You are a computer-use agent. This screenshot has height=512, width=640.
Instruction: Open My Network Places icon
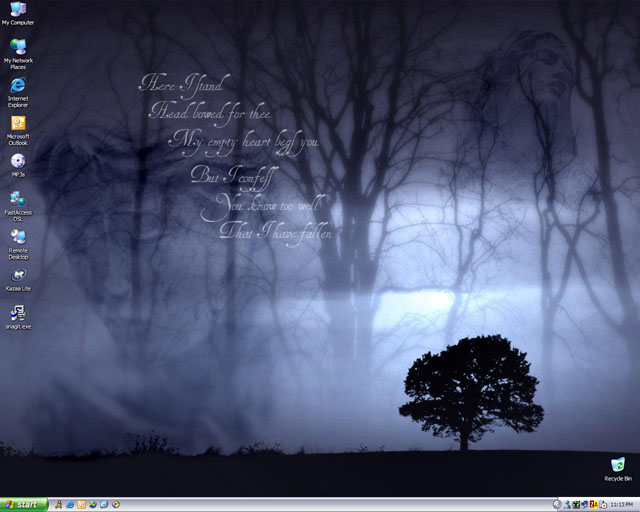(18, 54)
